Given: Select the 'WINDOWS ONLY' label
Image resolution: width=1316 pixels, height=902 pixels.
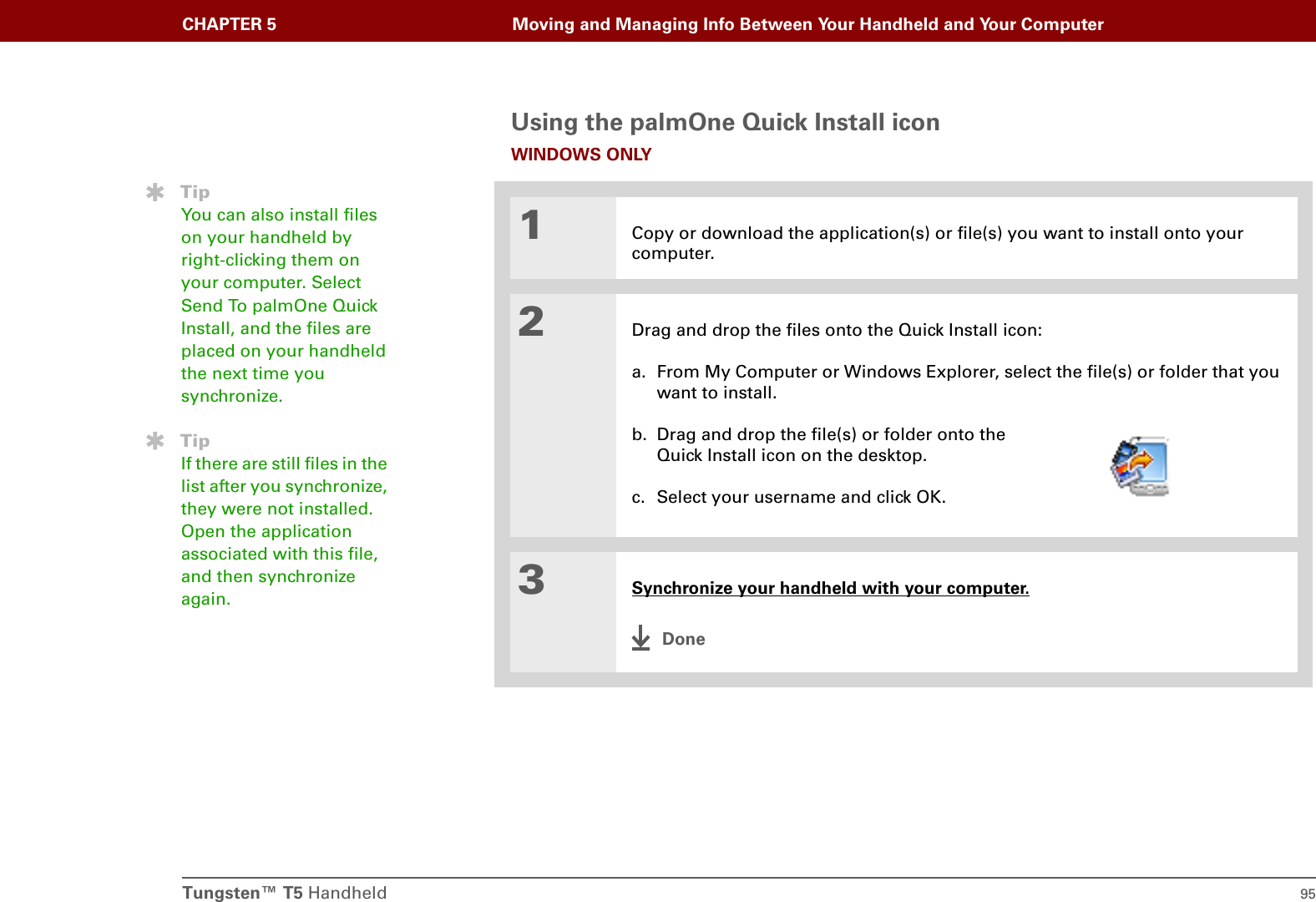Looking at the screenshot, I should coord(581,155).
